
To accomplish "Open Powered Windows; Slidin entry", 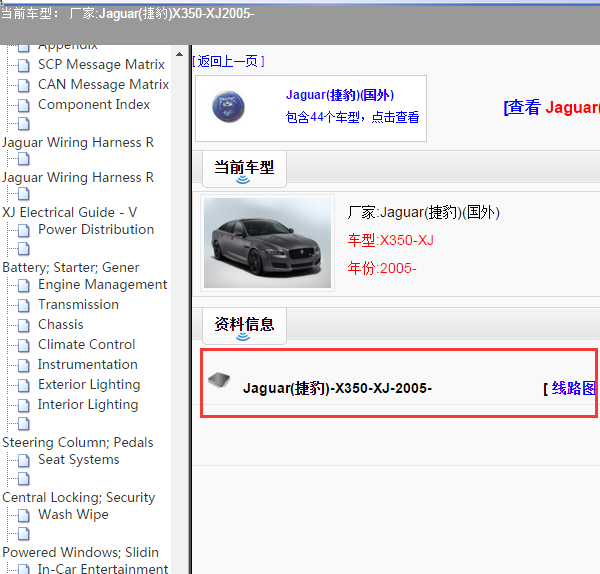I will click(80, 553).
